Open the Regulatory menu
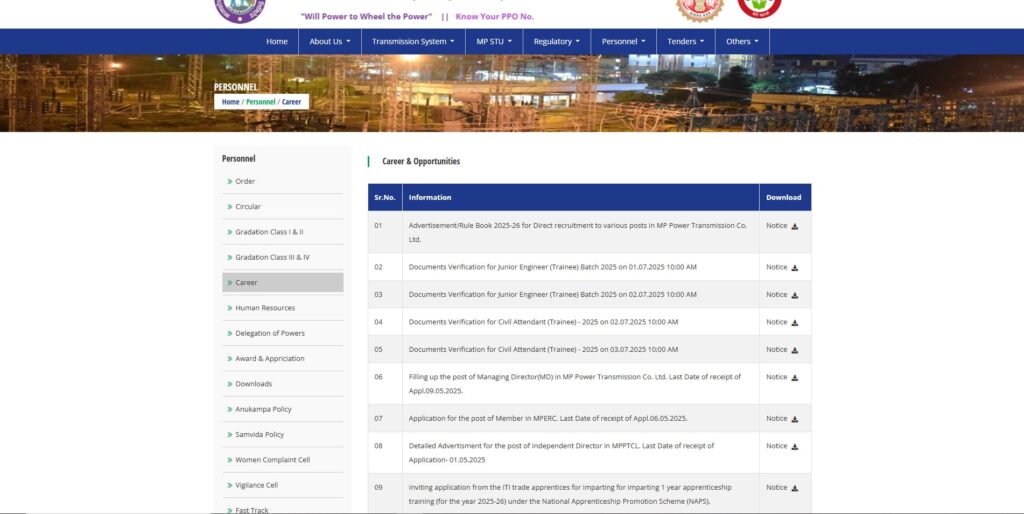The height and width of the screenshot is (514, 1024). coord(556,42)
